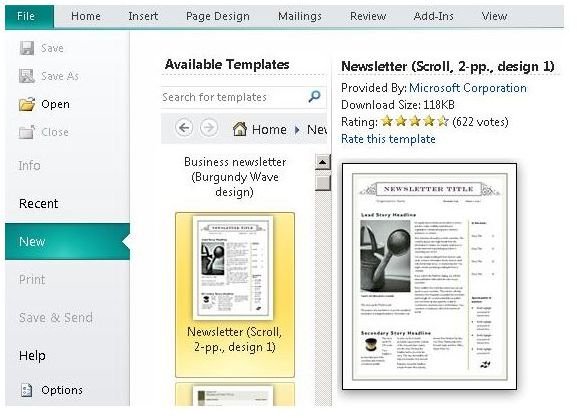
Task: Click the forward navigation arrow
Action: [x=209, y=128]
